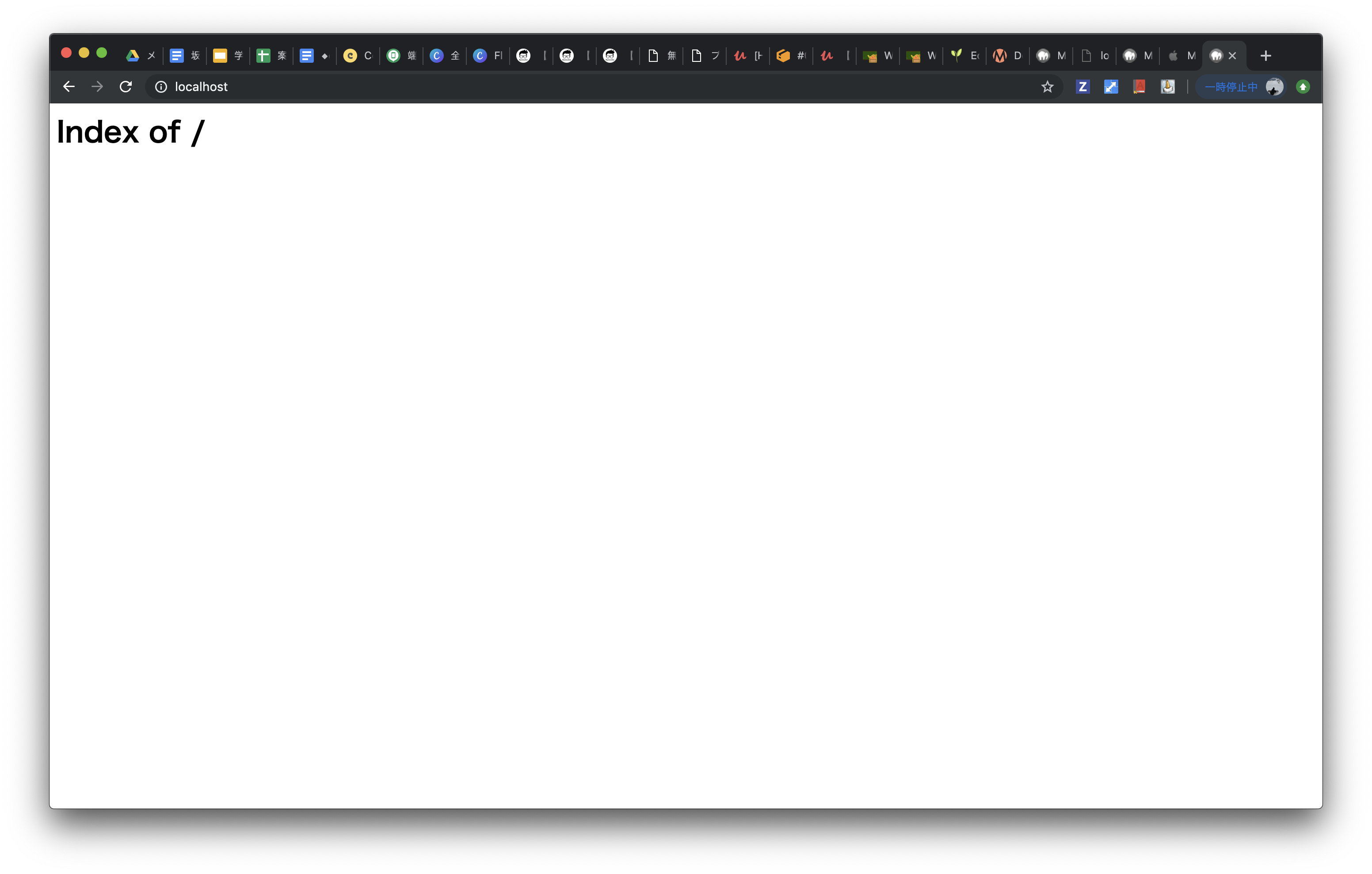Open the Udemy bookmark starting with [H
1372x874 pixels.
click(747, 55)
